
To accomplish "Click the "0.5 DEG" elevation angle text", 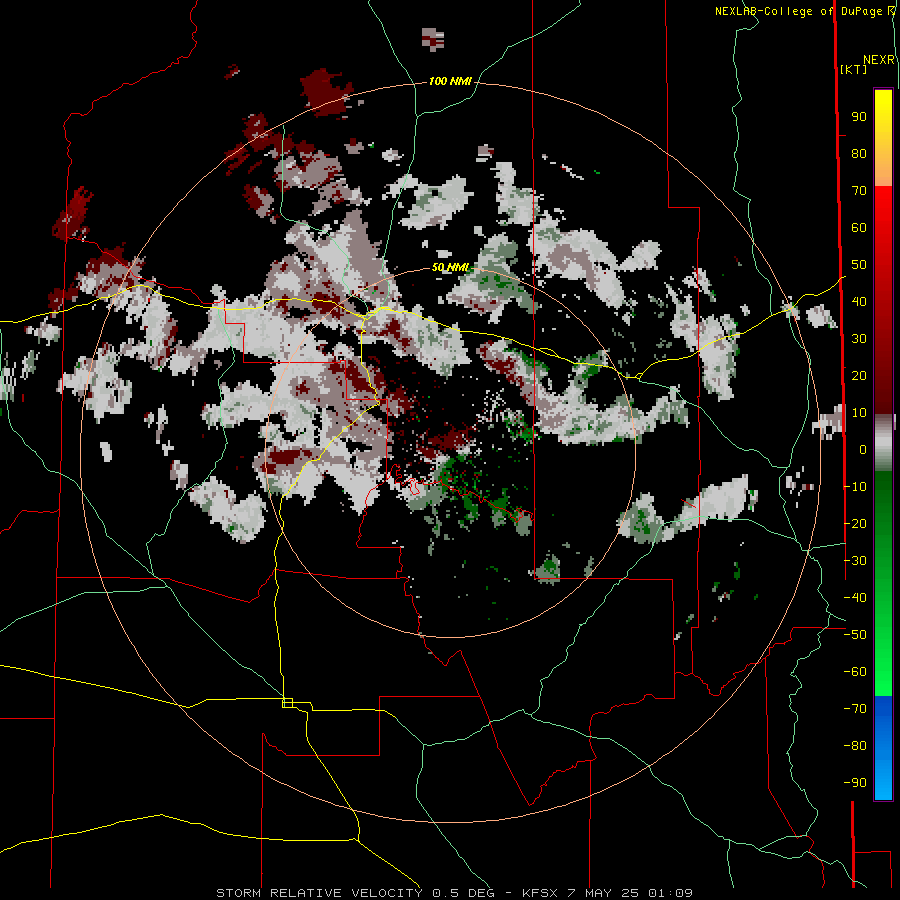I will click(463, 893).
